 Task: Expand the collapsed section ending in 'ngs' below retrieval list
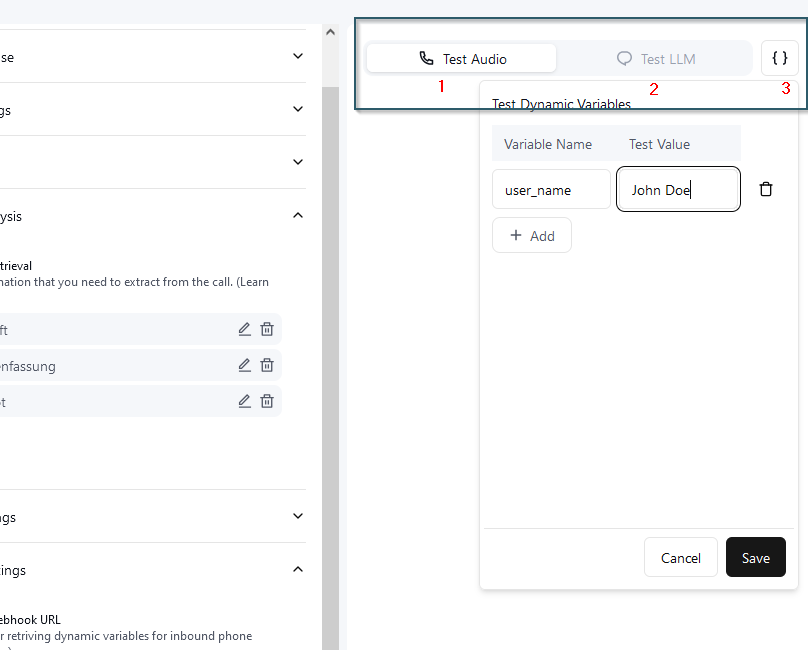point(298,516)
